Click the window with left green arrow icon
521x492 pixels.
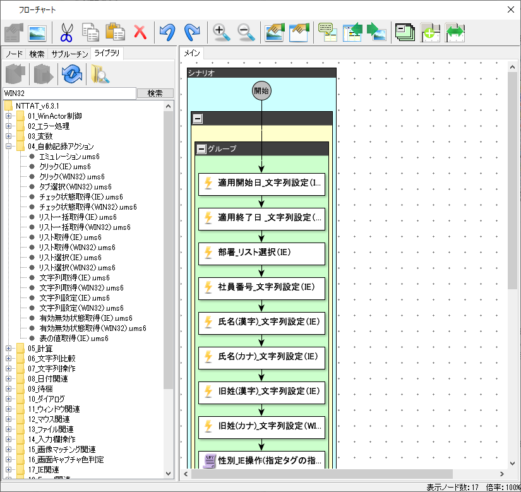point(353,33)
